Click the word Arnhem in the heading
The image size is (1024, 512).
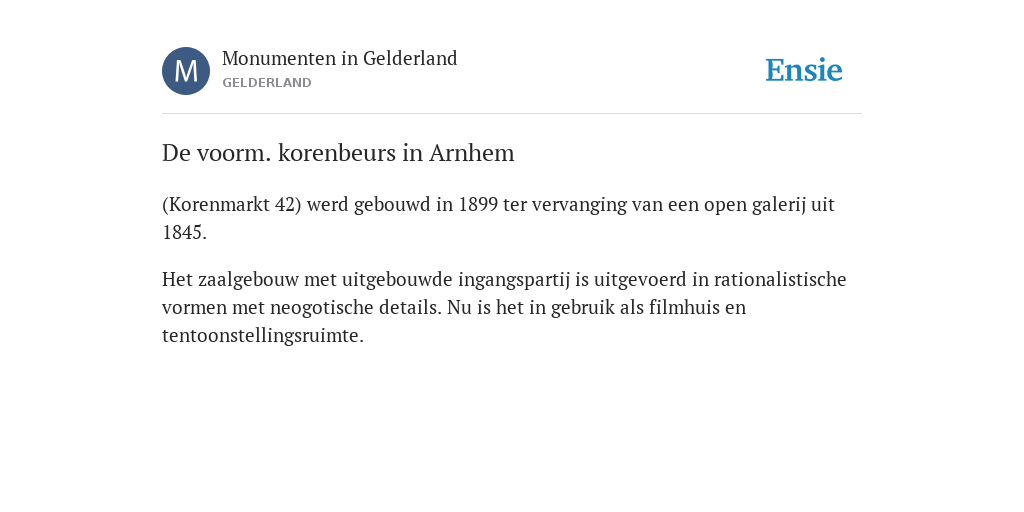pyautogui.click(x=472, y=153)
